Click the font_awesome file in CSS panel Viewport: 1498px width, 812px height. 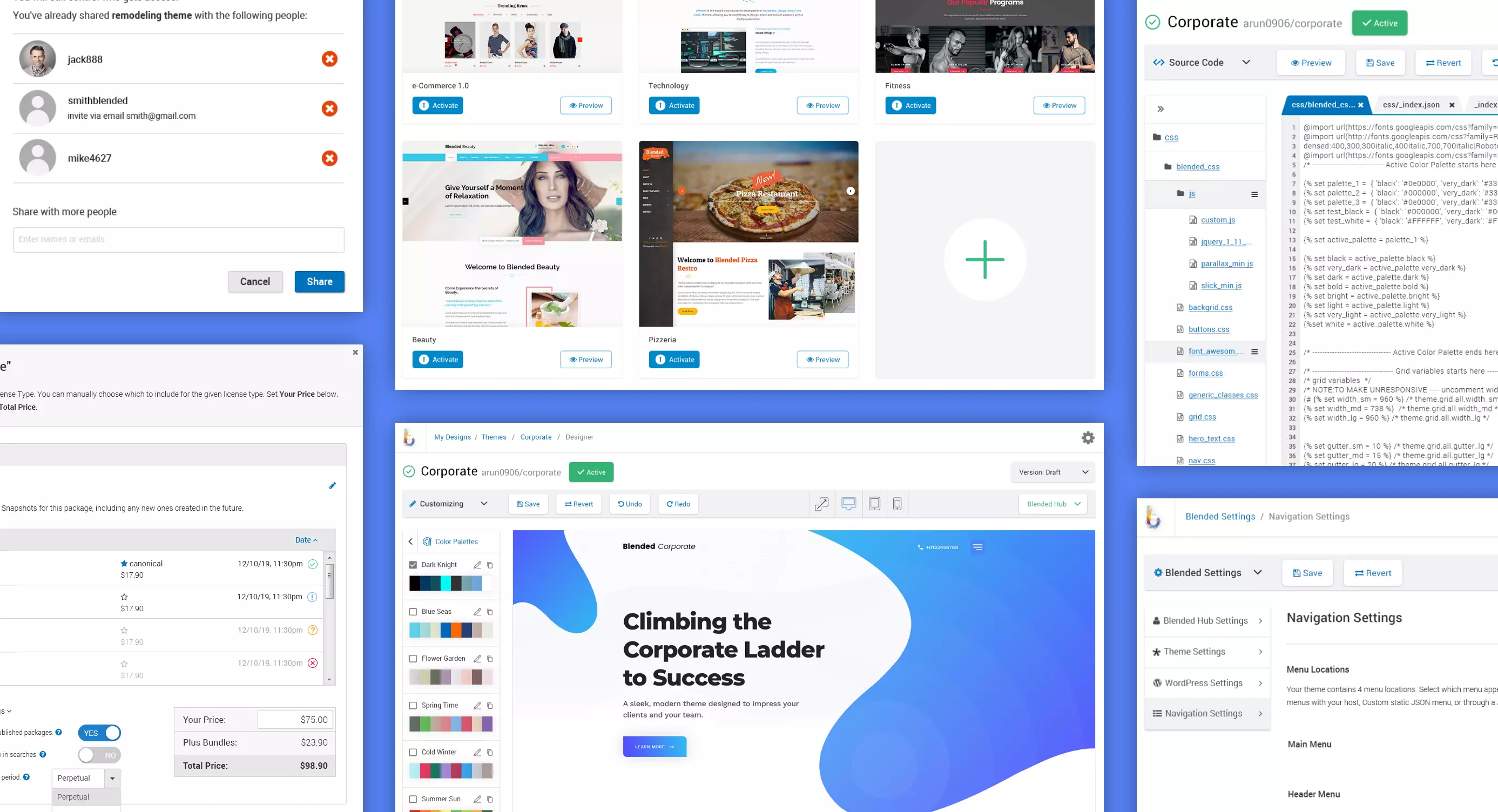pyautogui.click(x=1213, y=350)
